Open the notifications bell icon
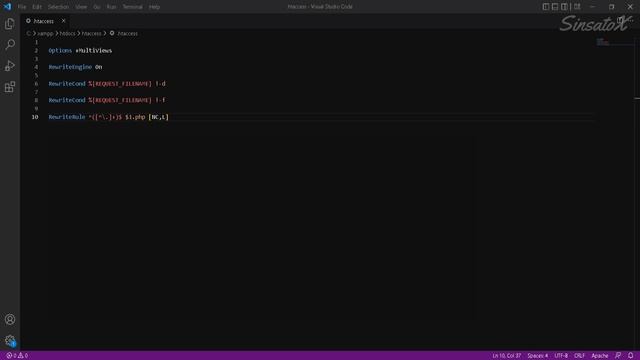The height and width of the screenshot is (360, 640). (631, 356)
